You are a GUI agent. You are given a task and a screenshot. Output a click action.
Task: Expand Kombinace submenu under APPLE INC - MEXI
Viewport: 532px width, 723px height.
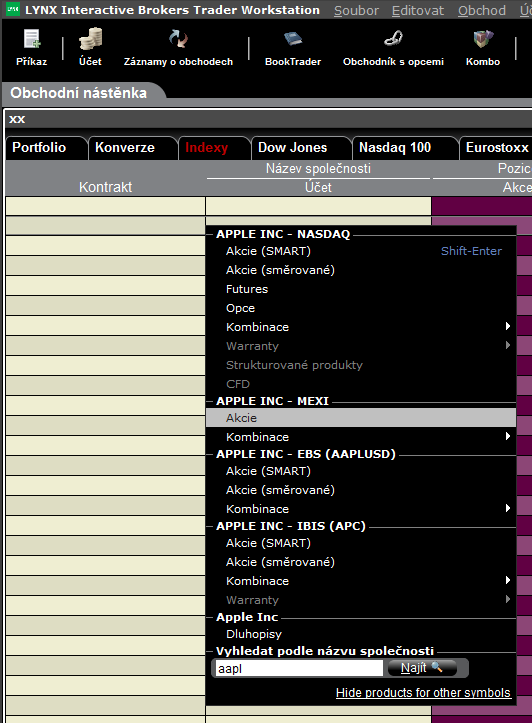pyautogui.click(x=361, y=437)
